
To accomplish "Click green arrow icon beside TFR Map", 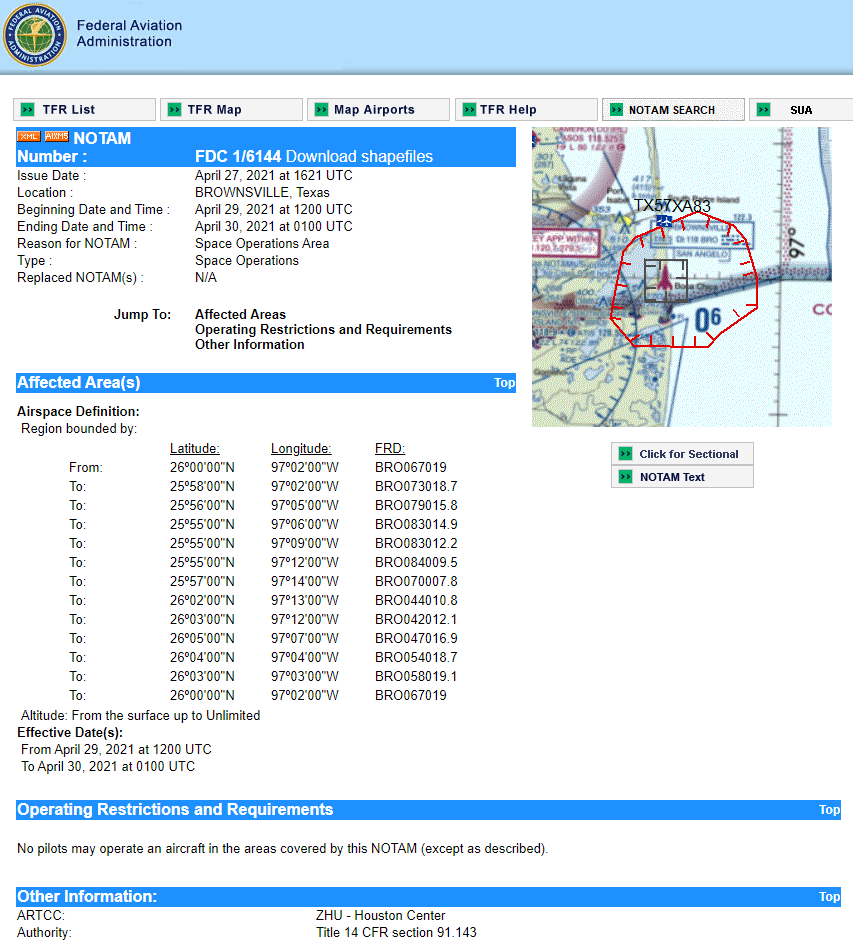I will (x=174, y=110).
